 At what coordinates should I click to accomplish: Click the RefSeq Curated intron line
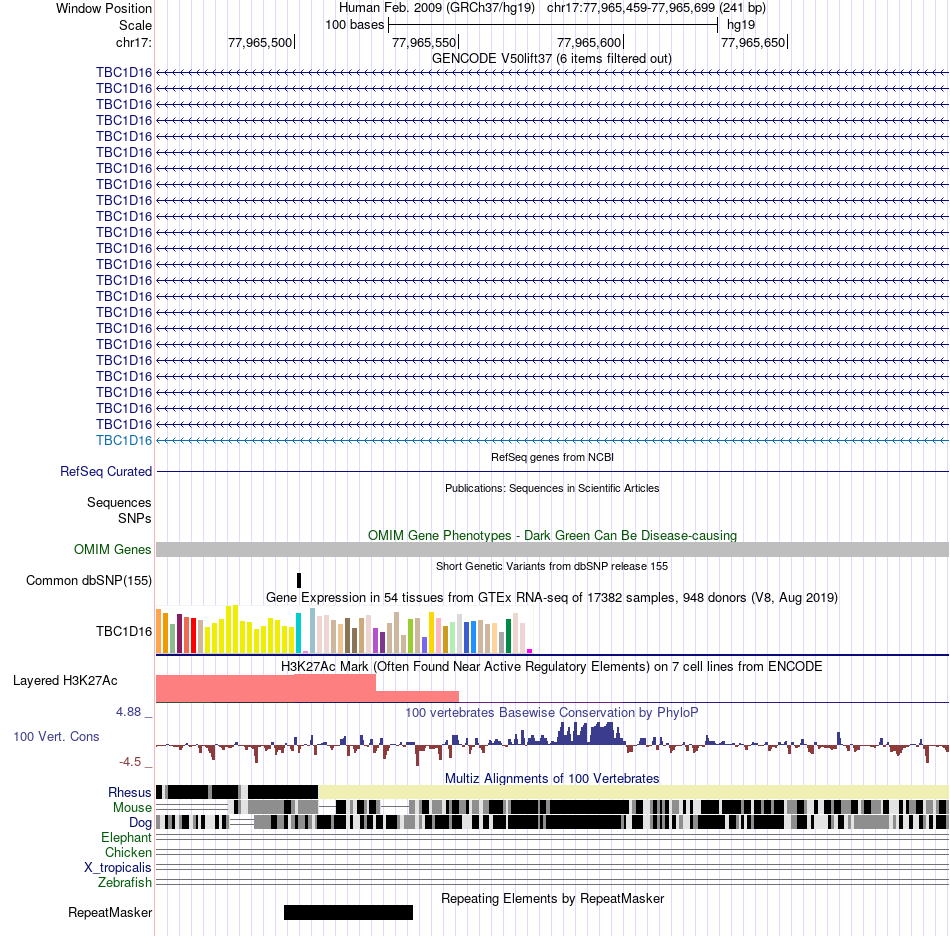(552, 471)
